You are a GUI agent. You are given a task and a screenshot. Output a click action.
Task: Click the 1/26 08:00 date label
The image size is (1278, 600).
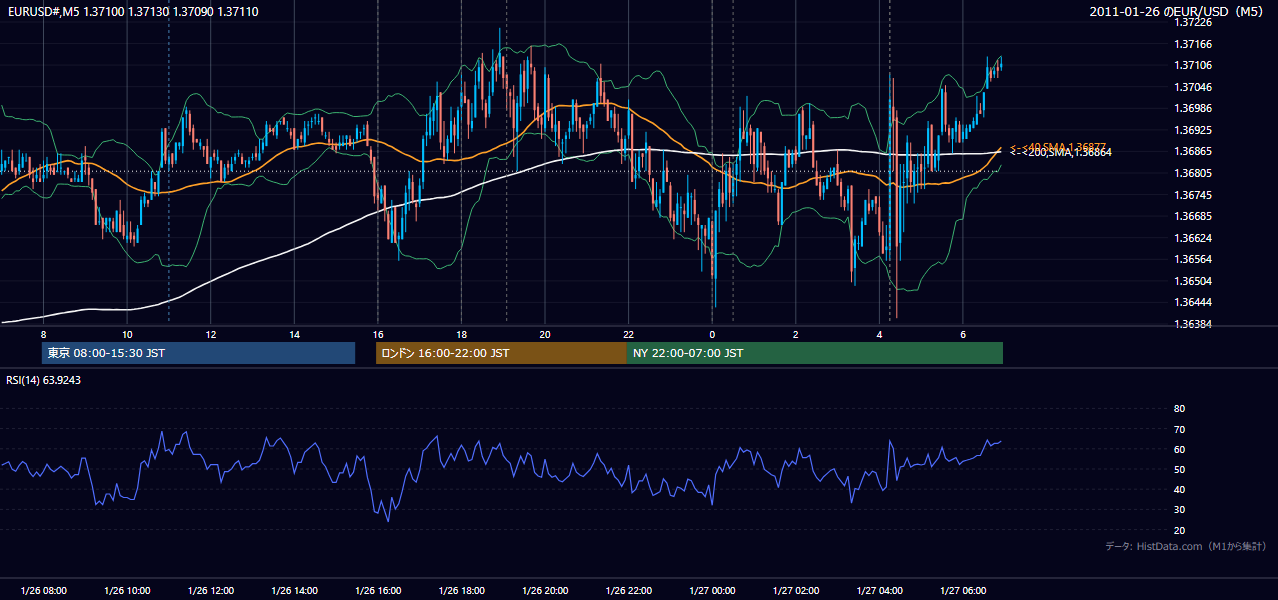tap(43, 590)
